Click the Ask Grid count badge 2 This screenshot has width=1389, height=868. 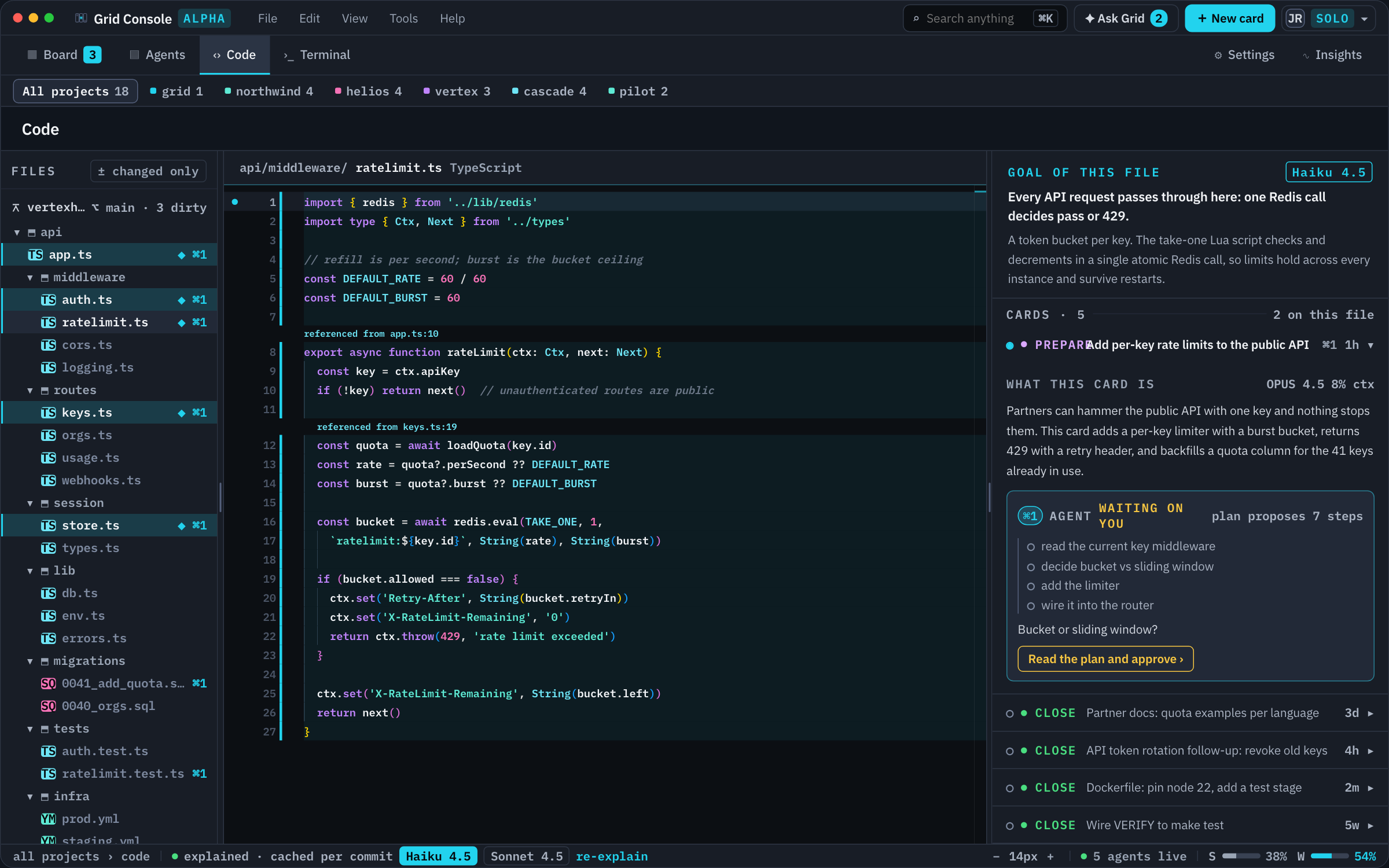(1159, 19)
